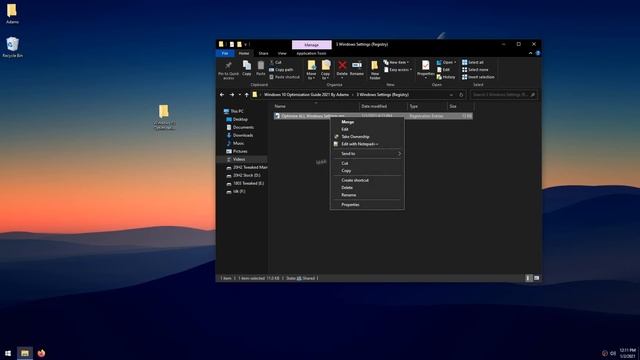This screenshot has width=640, height=360.
Task: Open the Recycle Bin desktop icon
Action: [12, 47]
